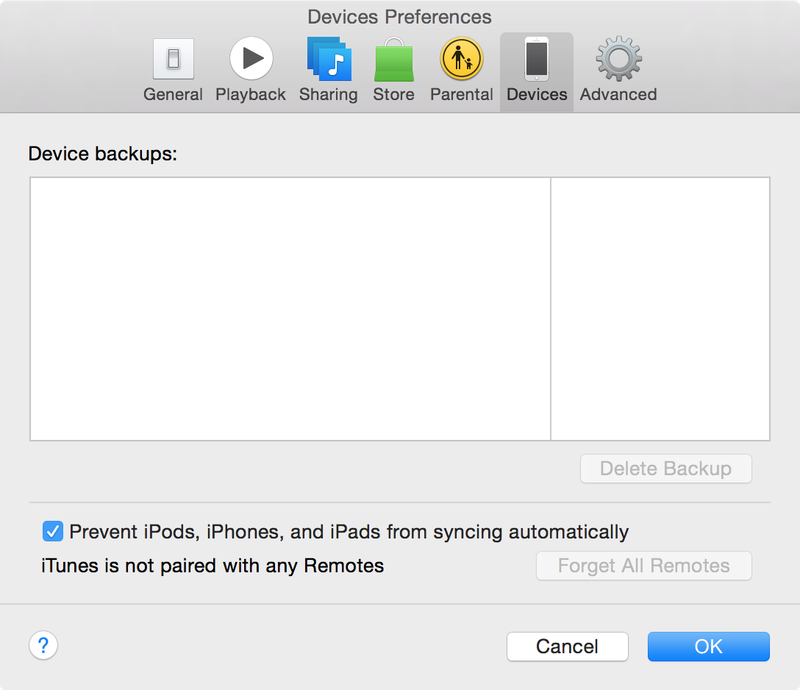Click the Delete Backup button
Image resolution: width=800 pixels, height=690 pixels.
(666, 469)
